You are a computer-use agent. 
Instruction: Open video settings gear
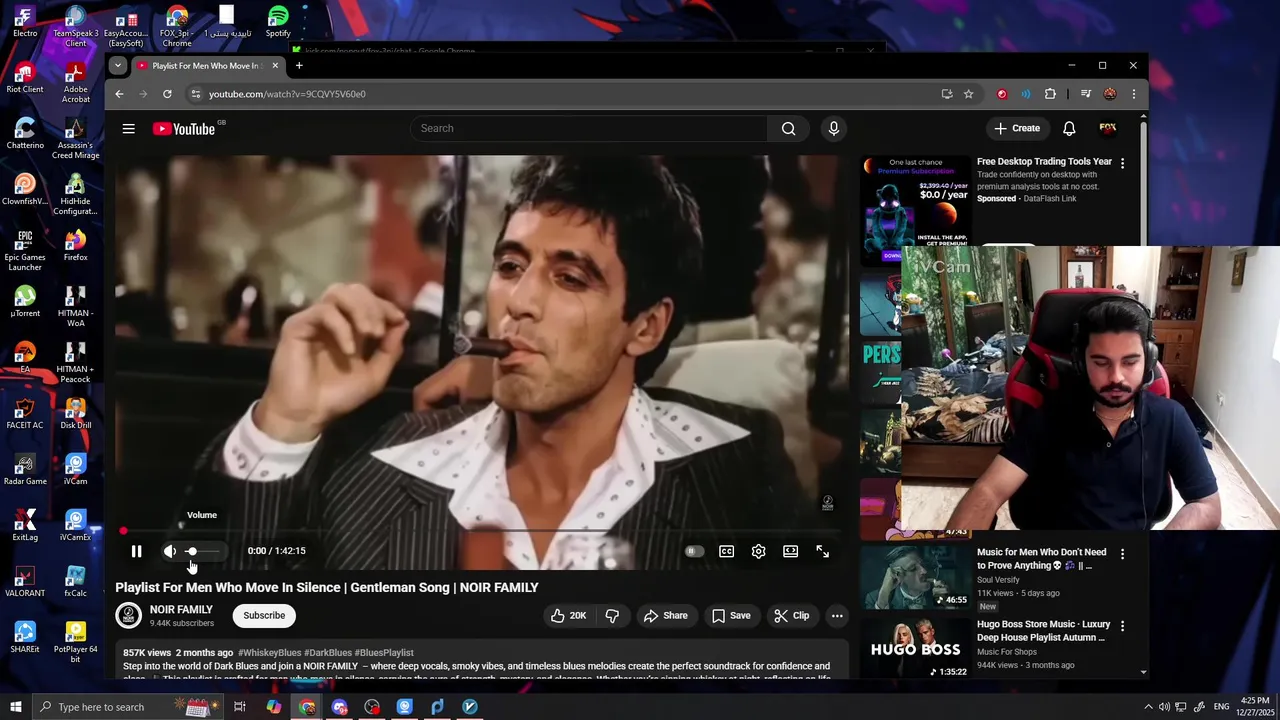758,551
